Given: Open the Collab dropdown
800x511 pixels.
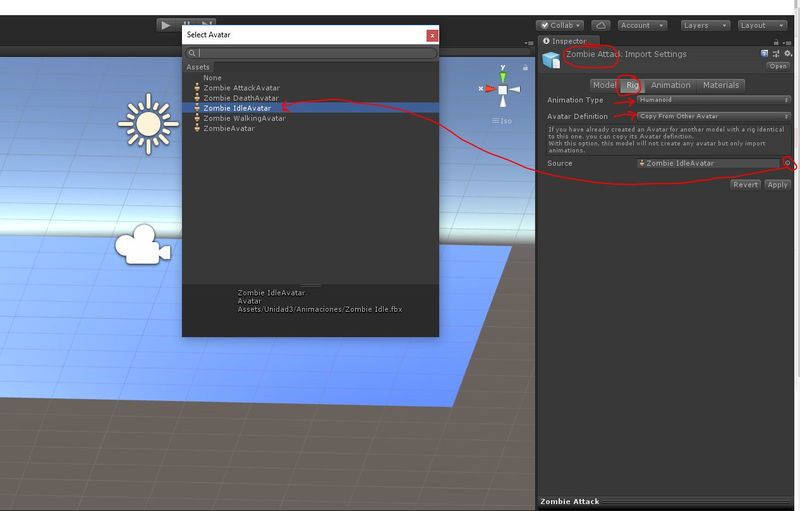Looking at the screenshot, I should pos(560,25).
